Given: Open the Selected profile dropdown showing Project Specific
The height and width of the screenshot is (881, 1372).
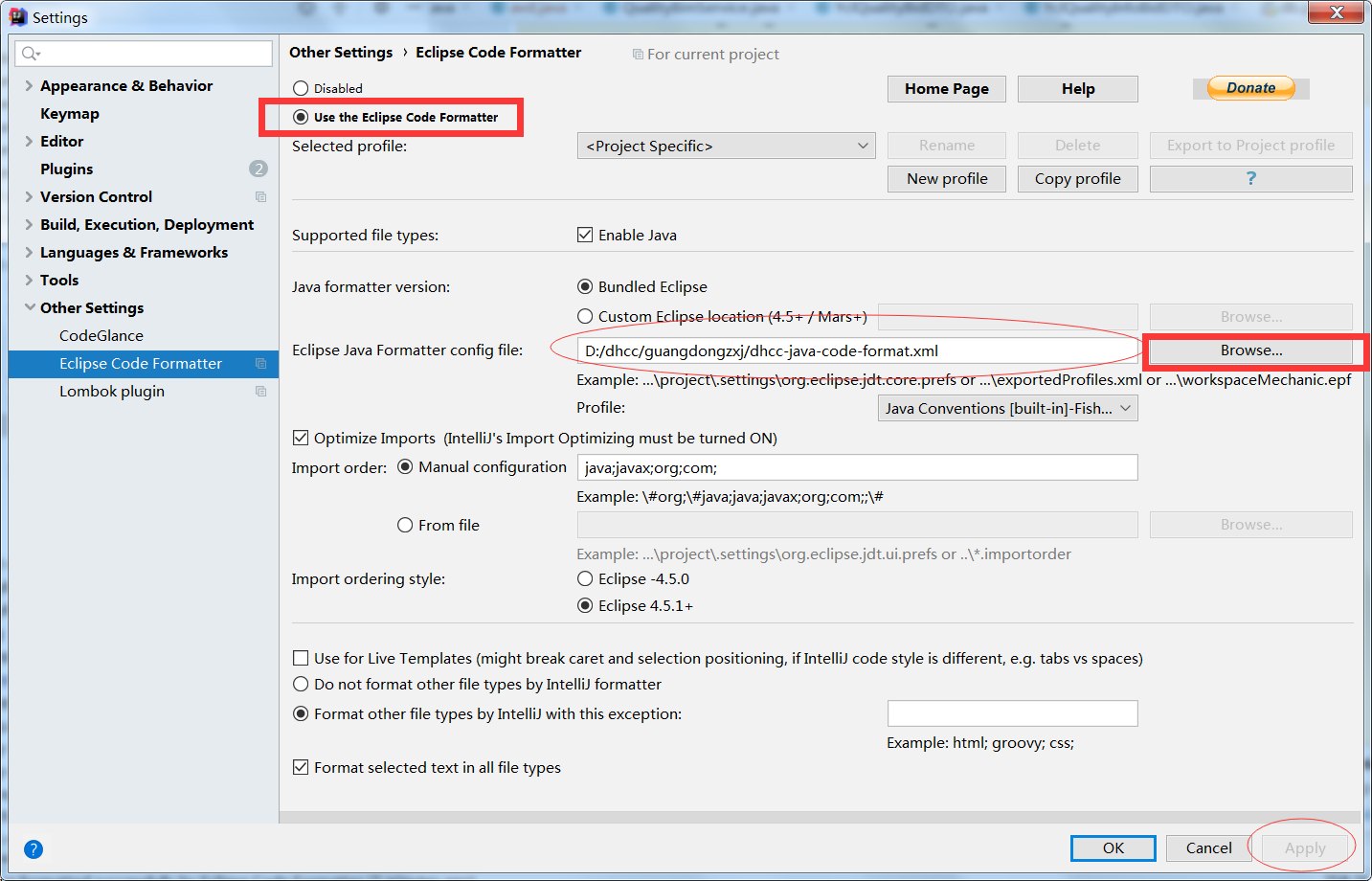Looking at the screenshot, I should (x=726, y=146).
